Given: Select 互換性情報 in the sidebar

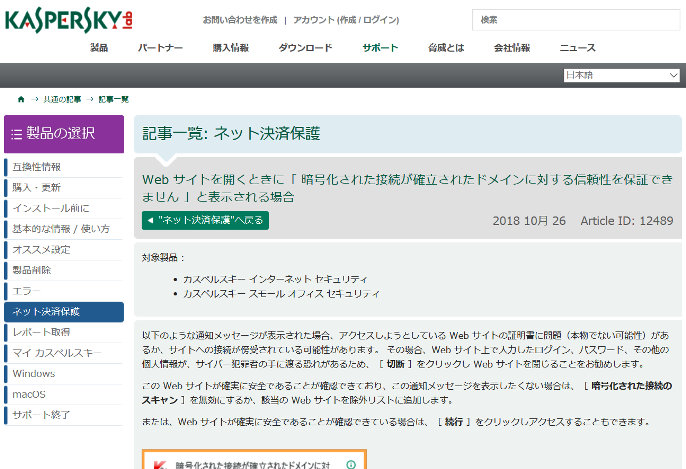Looking at the screenshot, I should (63, 167).
